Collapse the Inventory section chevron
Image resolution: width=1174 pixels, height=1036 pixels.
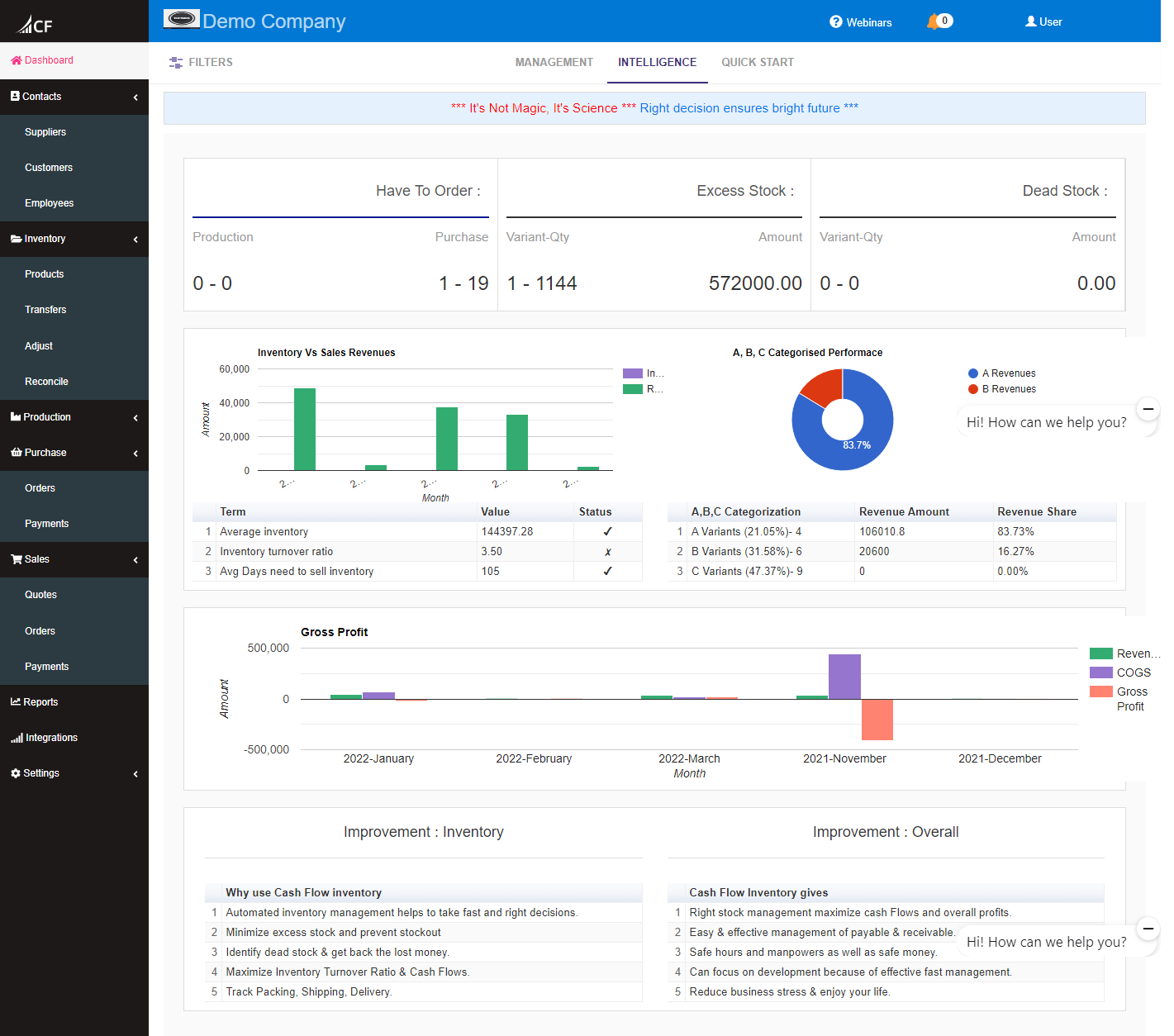(135, 240)
